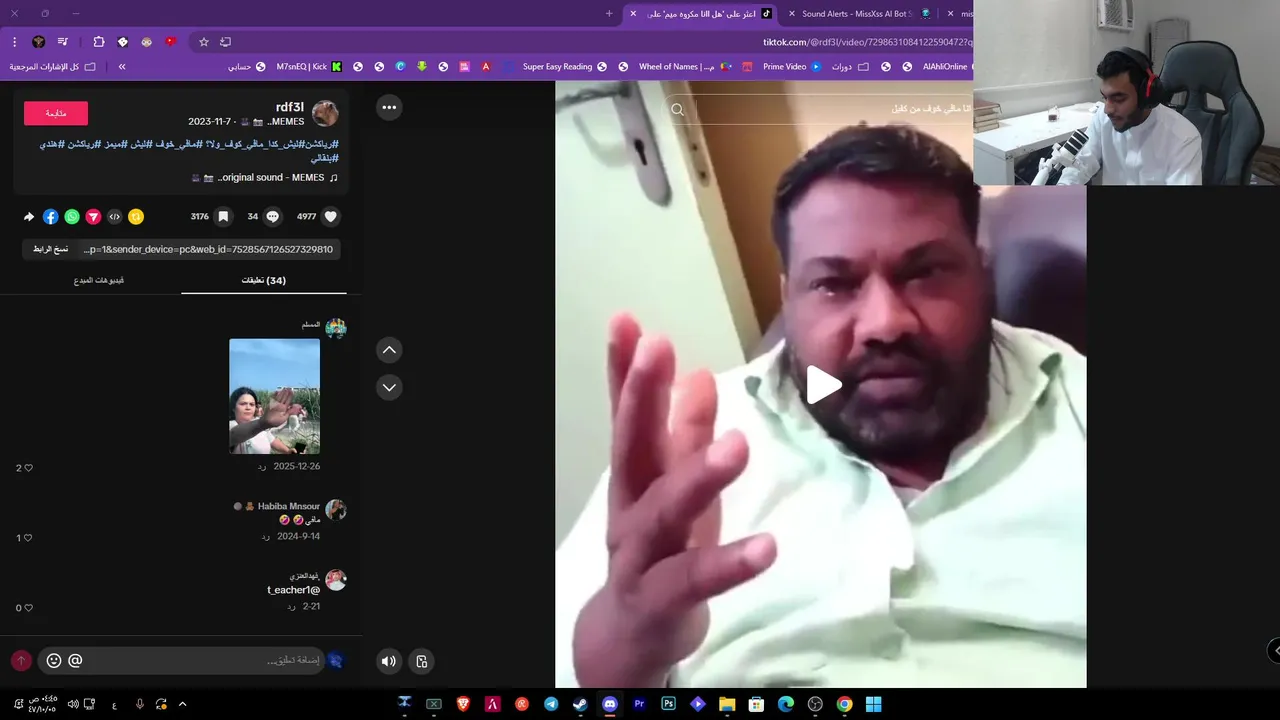Repost using the yellow repost icon

coord(136,216)
